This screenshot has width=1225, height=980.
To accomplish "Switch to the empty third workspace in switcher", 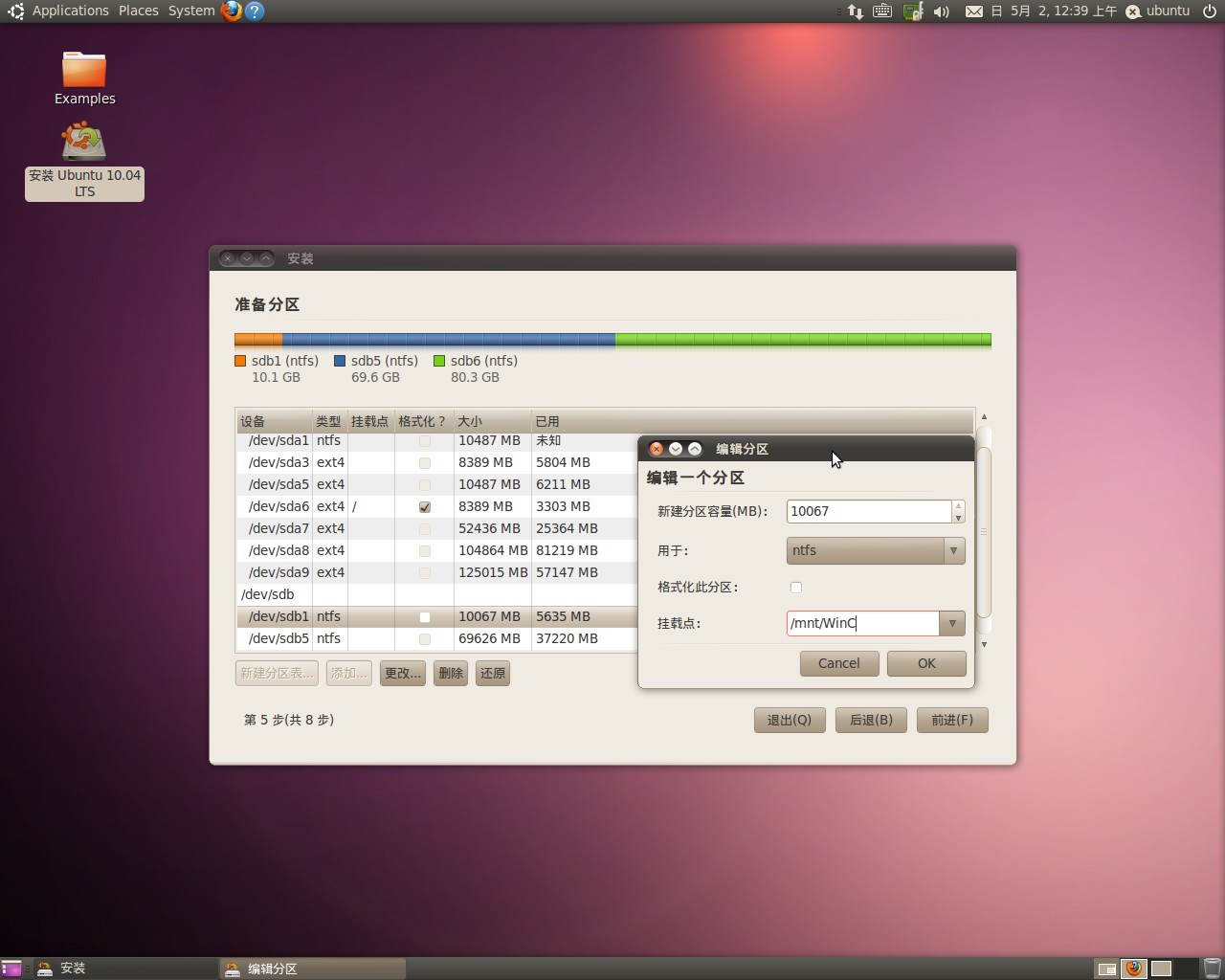I will tap(1161, 969).
